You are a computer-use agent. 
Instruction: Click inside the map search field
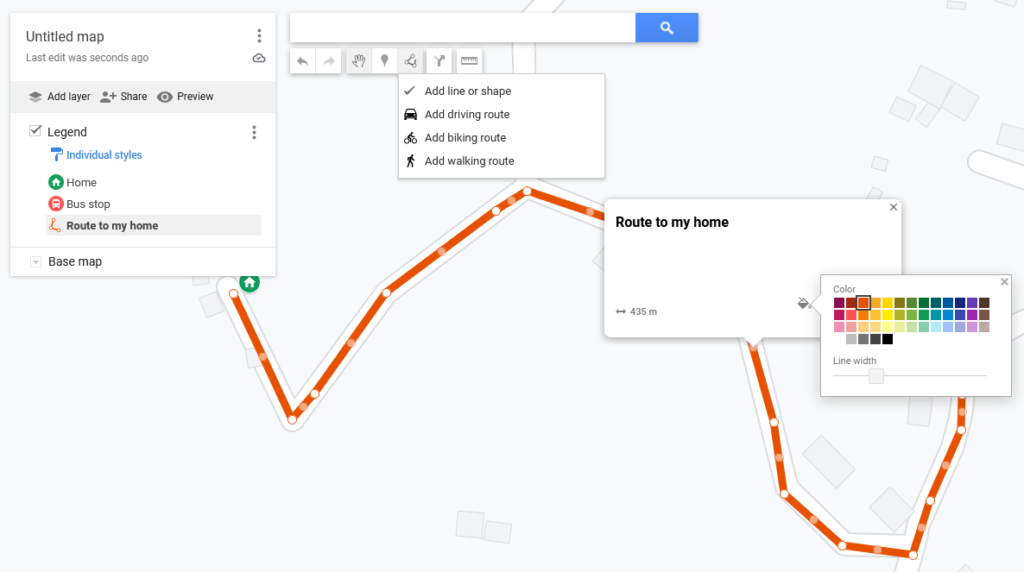tap(462, 28)
